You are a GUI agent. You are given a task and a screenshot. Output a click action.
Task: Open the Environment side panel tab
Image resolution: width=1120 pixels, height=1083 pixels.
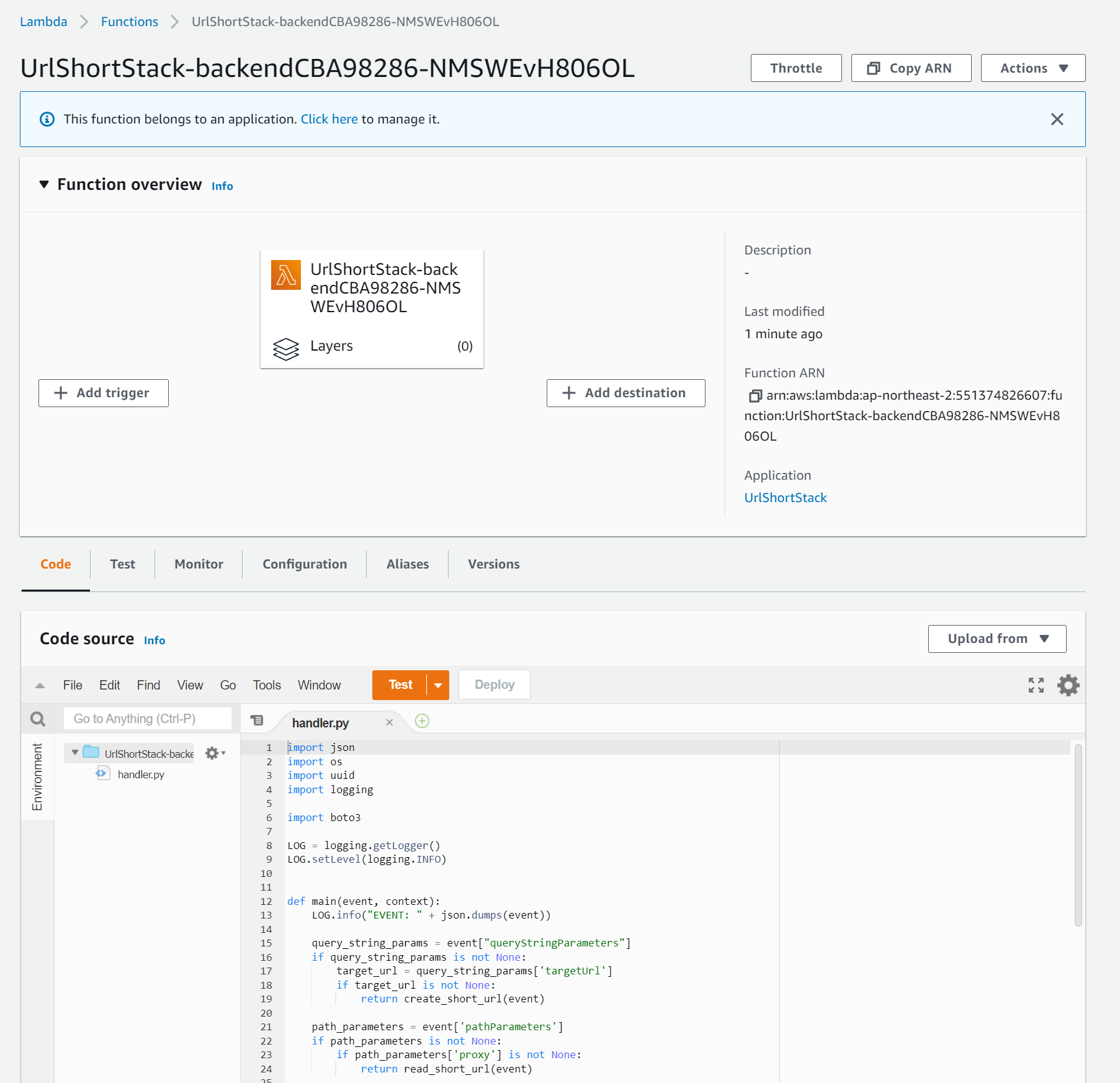tap(37, 777)
